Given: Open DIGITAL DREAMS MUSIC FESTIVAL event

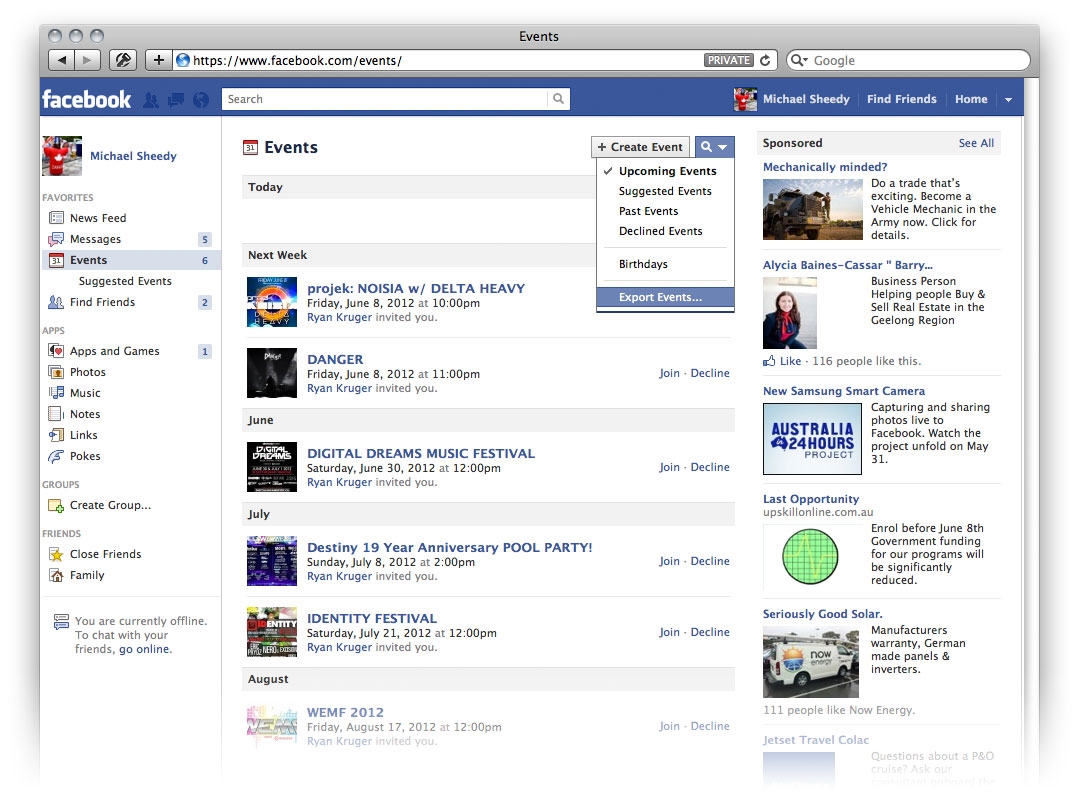Looking at the screenshot, I should click(420, 453).
